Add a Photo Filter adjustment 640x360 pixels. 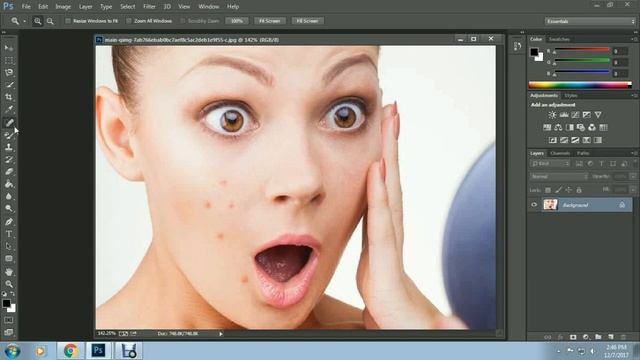point(580,128)
